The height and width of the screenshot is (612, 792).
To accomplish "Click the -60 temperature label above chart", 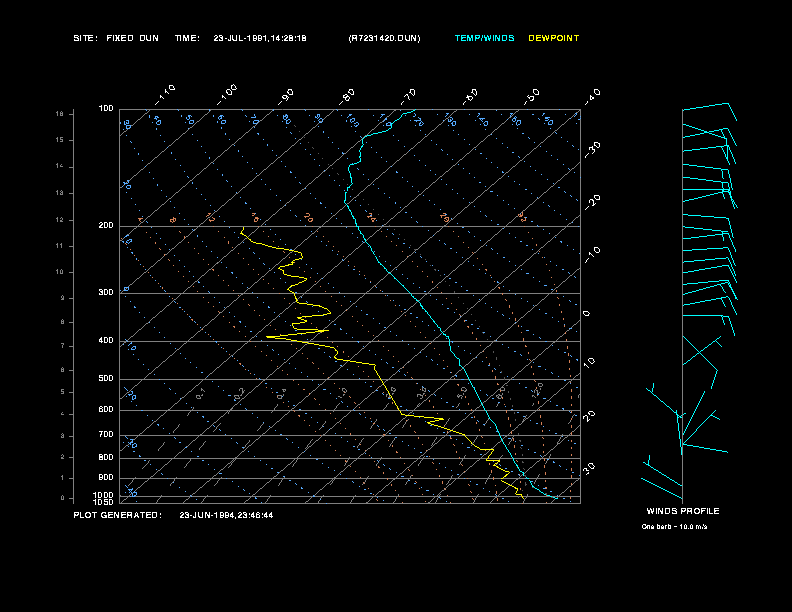I will coord(470,97).
